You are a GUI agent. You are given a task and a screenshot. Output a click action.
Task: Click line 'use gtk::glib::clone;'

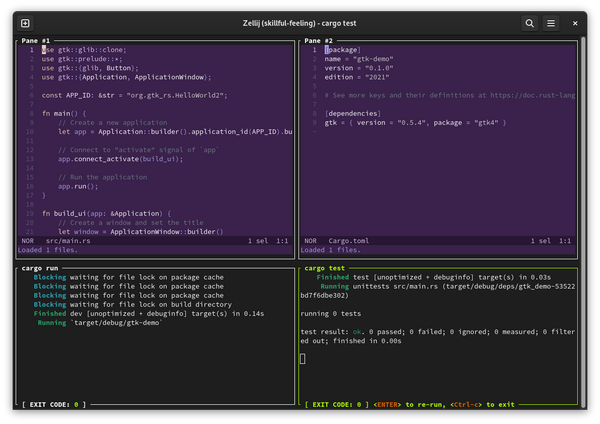point(84,50)
